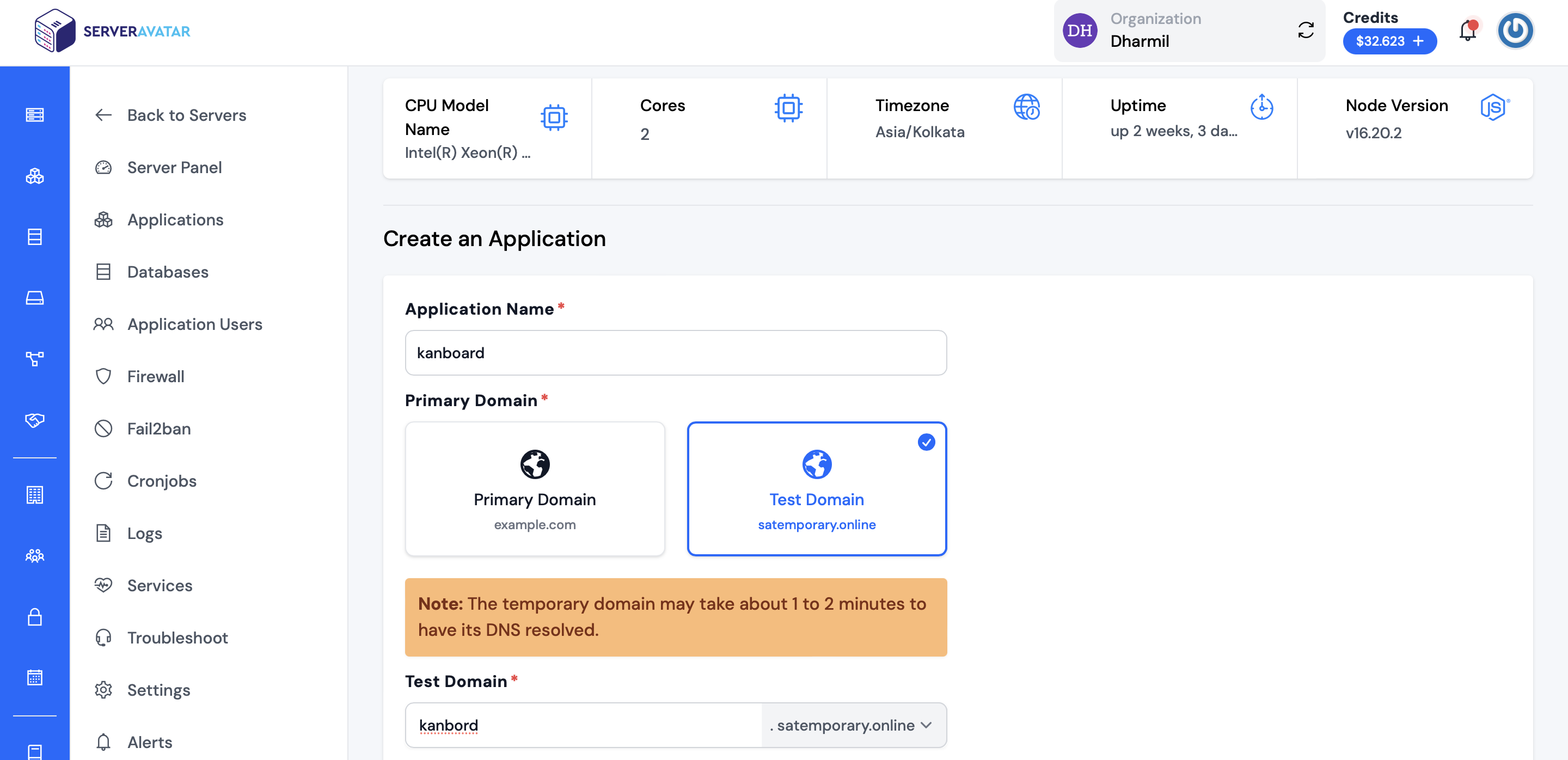Image resolution: width=1568 pixels, height=760 pixels.
Task: Open the .satemporary.online domain suffix dropdown
Action: (853, 725)
